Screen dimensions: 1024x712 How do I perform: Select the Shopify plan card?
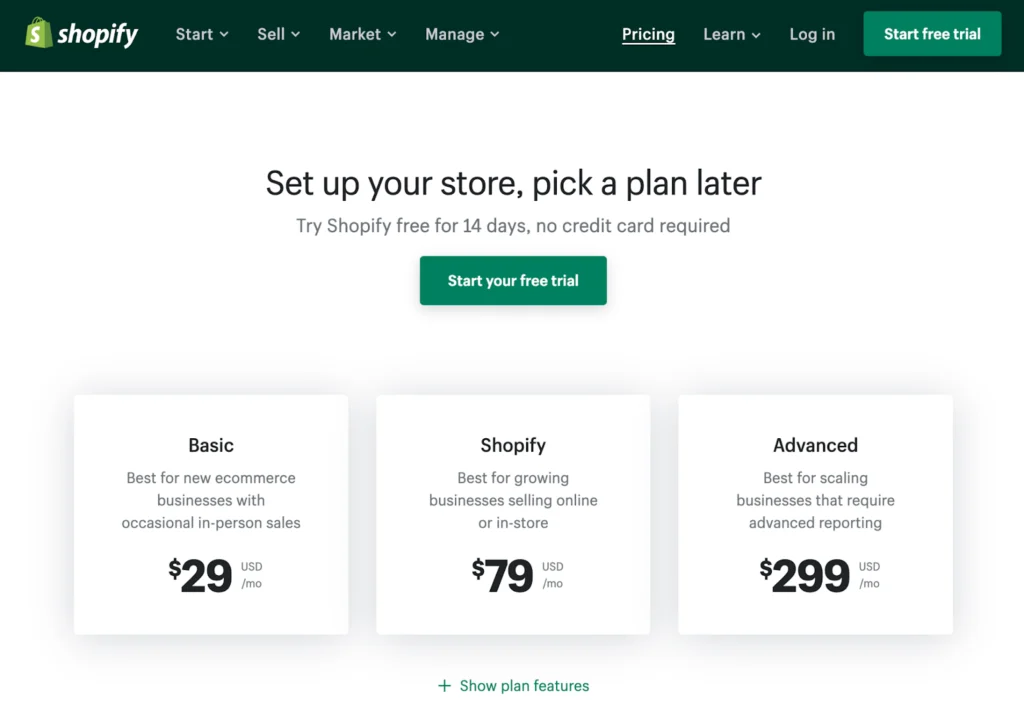(513, 514)
